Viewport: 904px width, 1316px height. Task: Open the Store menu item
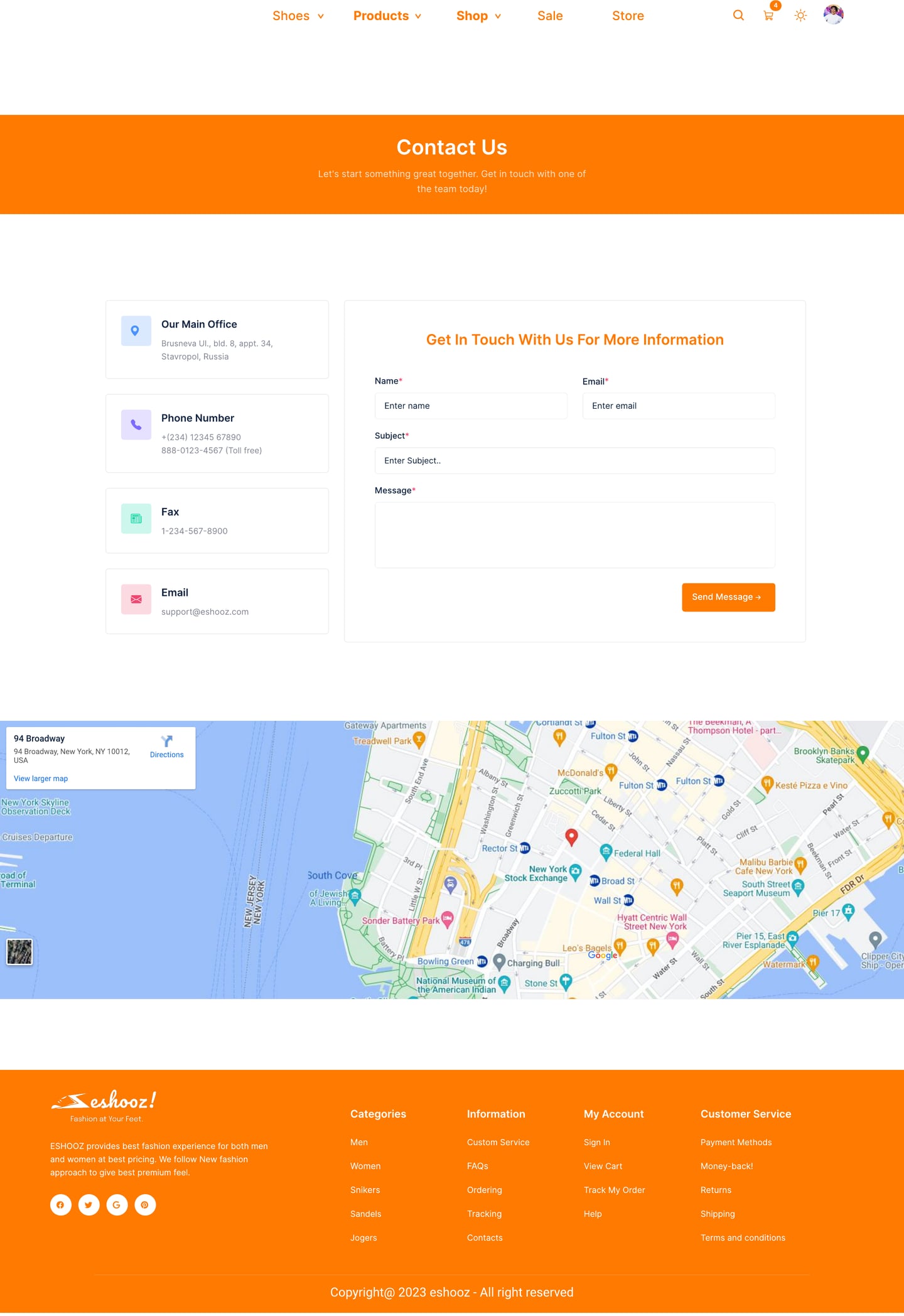point(628,16)
